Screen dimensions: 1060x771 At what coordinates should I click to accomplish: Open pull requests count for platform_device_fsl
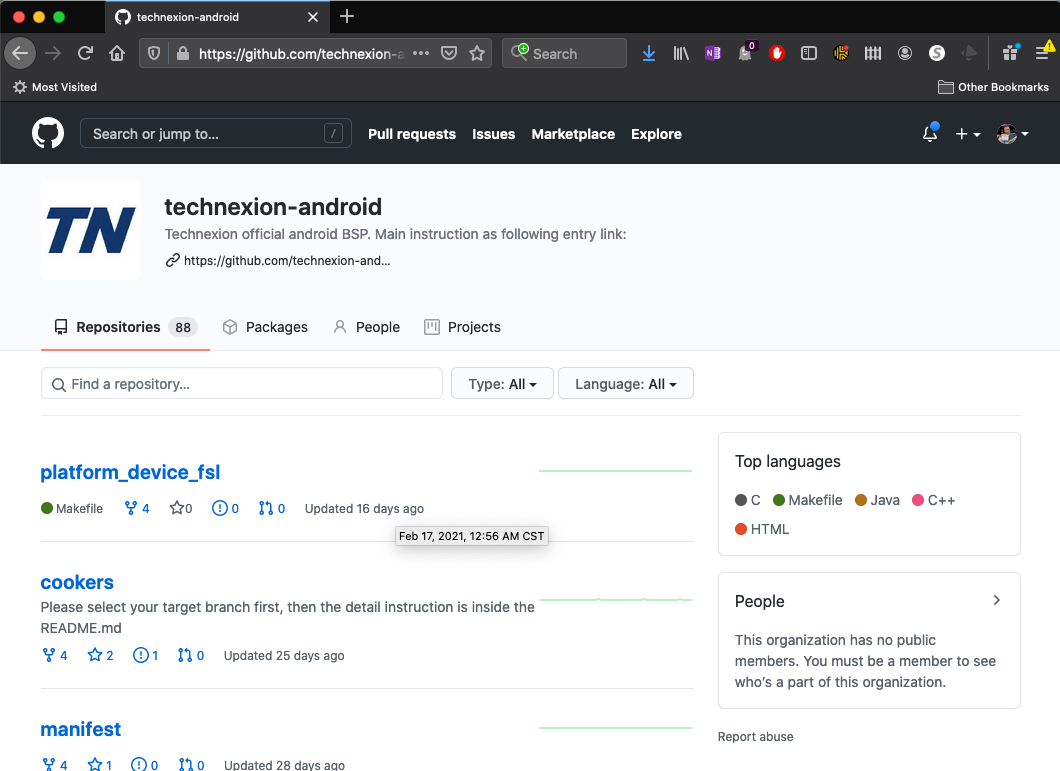point(272,508)
